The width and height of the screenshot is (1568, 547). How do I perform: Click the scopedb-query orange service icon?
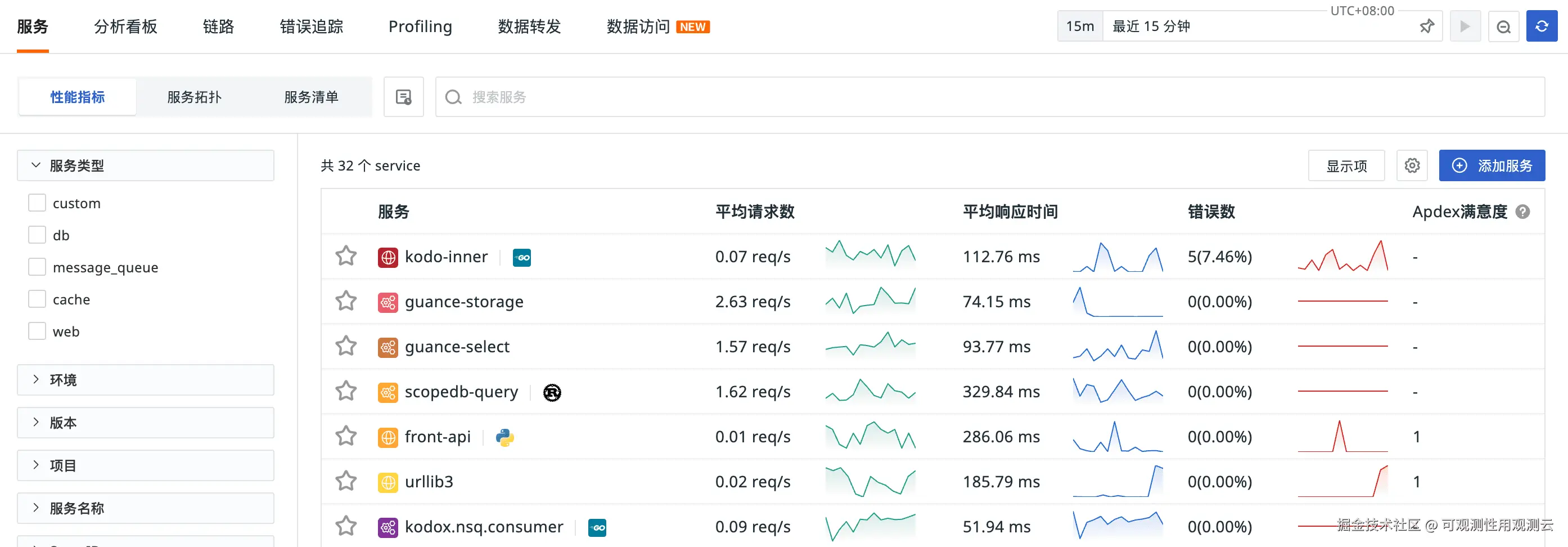point(388,392)
